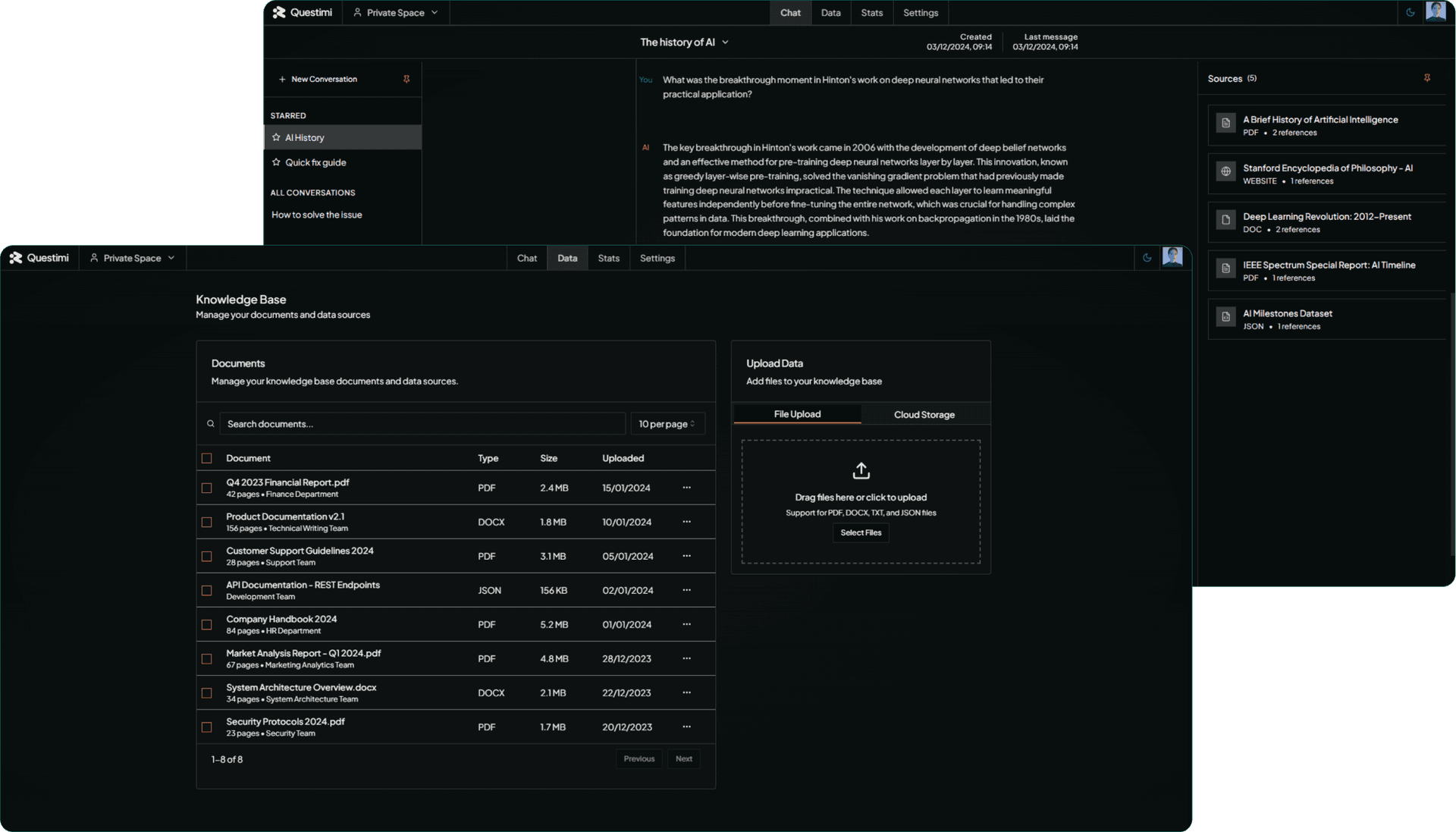The height and width of the screenshot is (832, 1456).
Task: Open the Stats tab in Data window
Action: point(608,258)
